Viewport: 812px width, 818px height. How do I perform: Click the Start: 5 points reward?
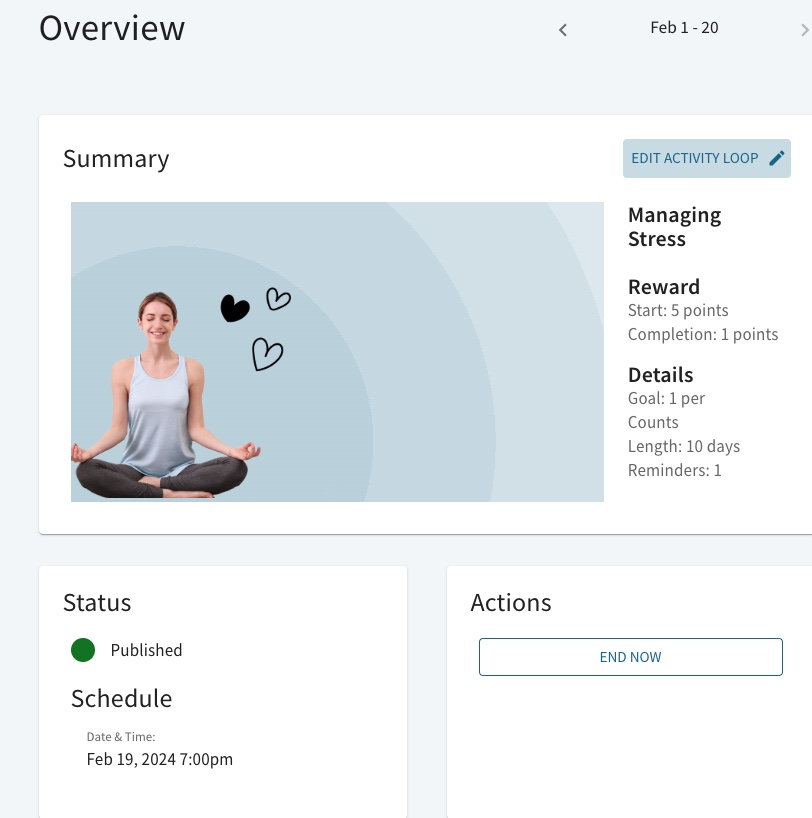678,310
